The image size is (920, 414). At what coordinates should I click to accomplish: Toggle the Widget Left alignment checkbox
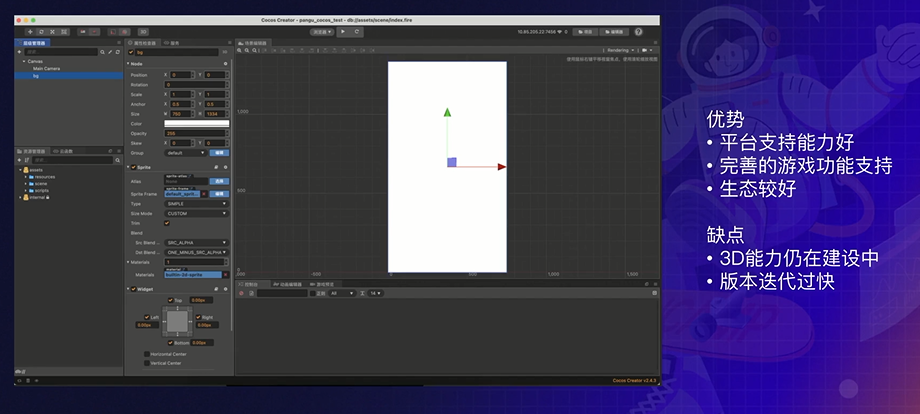(147, 317)
